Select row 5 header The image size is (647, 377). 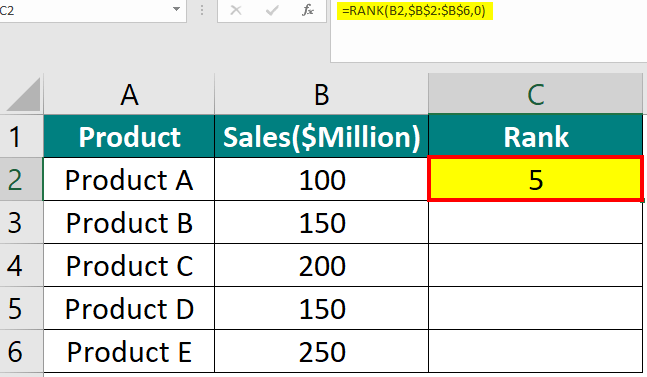(21, 309)
